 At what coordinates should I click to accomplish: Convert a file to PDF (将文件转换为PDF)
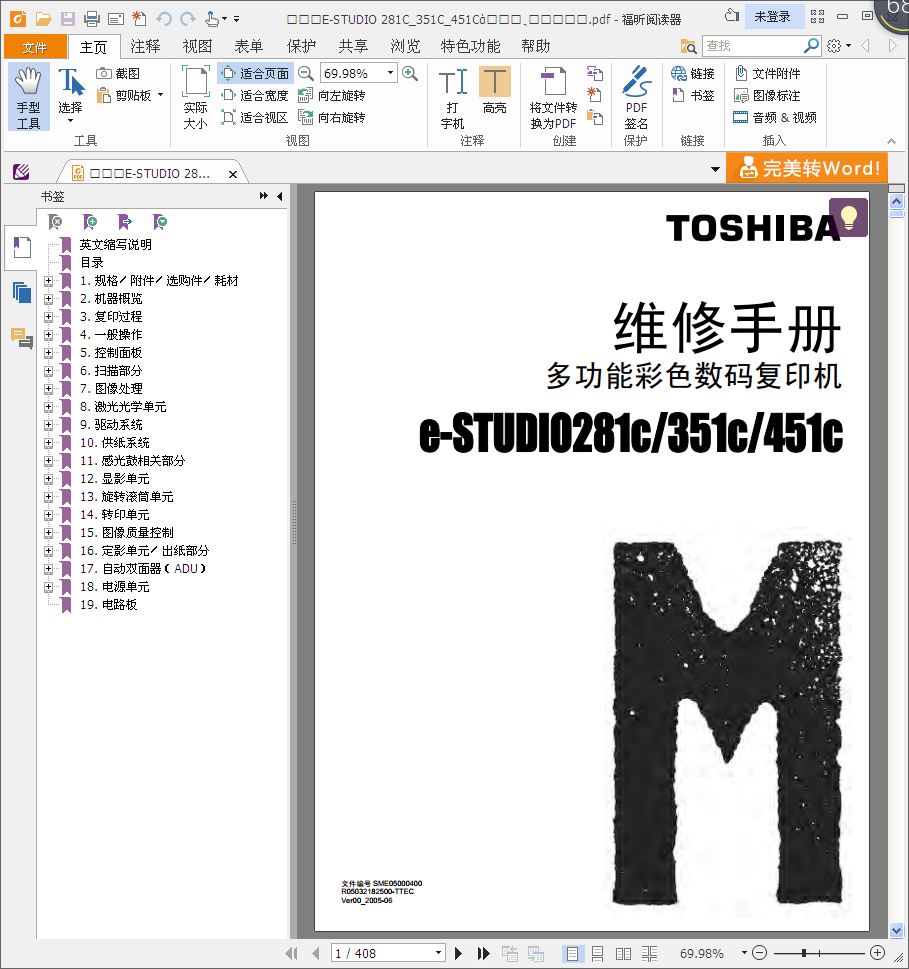point(553,98)
